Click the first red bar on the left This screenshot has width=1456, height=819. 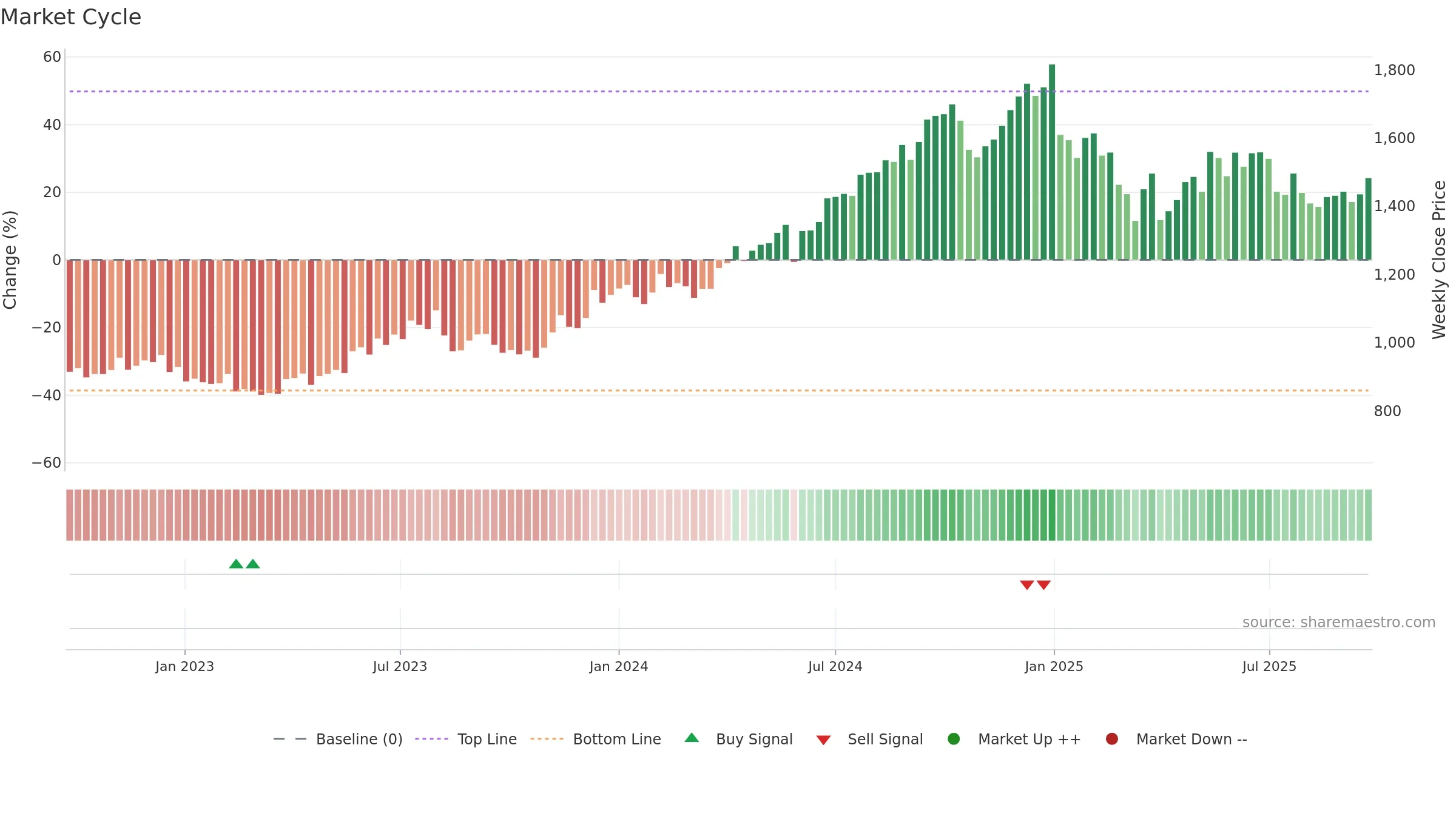click(x=70, y=315)
